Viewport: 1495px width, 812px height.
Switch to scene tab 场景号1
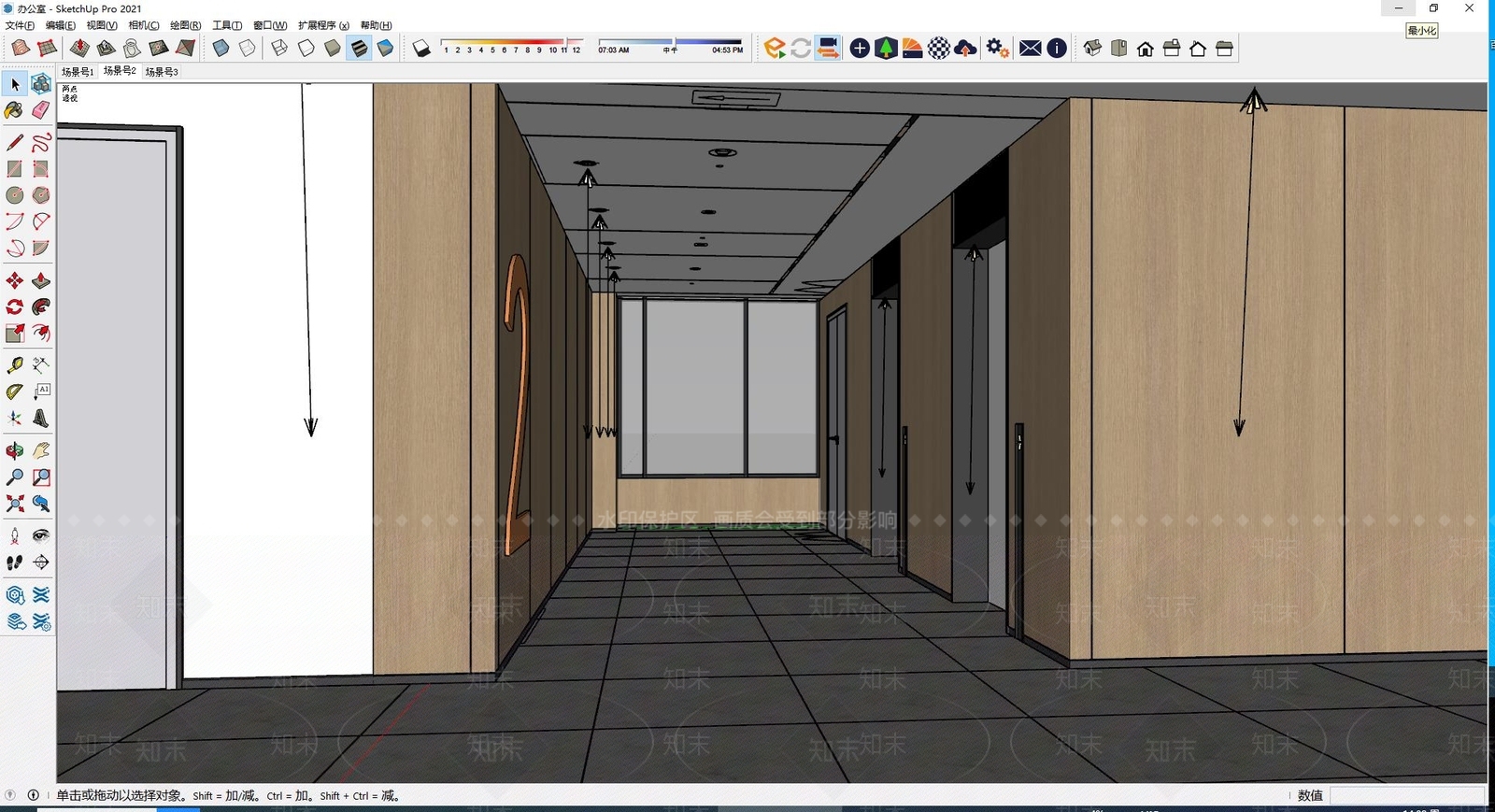click(78, 71)
